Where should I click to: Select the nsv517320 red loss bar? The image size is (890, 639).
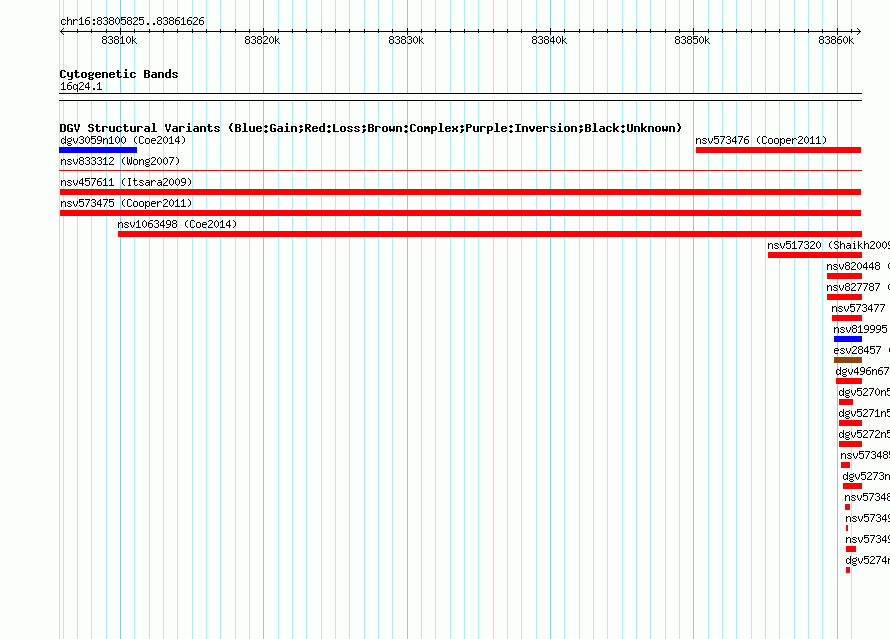pyautogui.click(x=815, y=255)
